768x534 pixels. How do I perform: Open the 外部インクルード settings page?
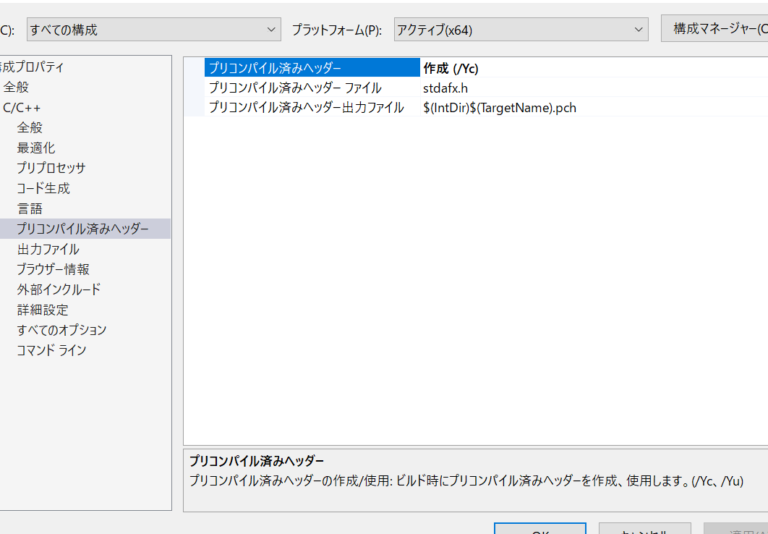(x=59, y=290)
